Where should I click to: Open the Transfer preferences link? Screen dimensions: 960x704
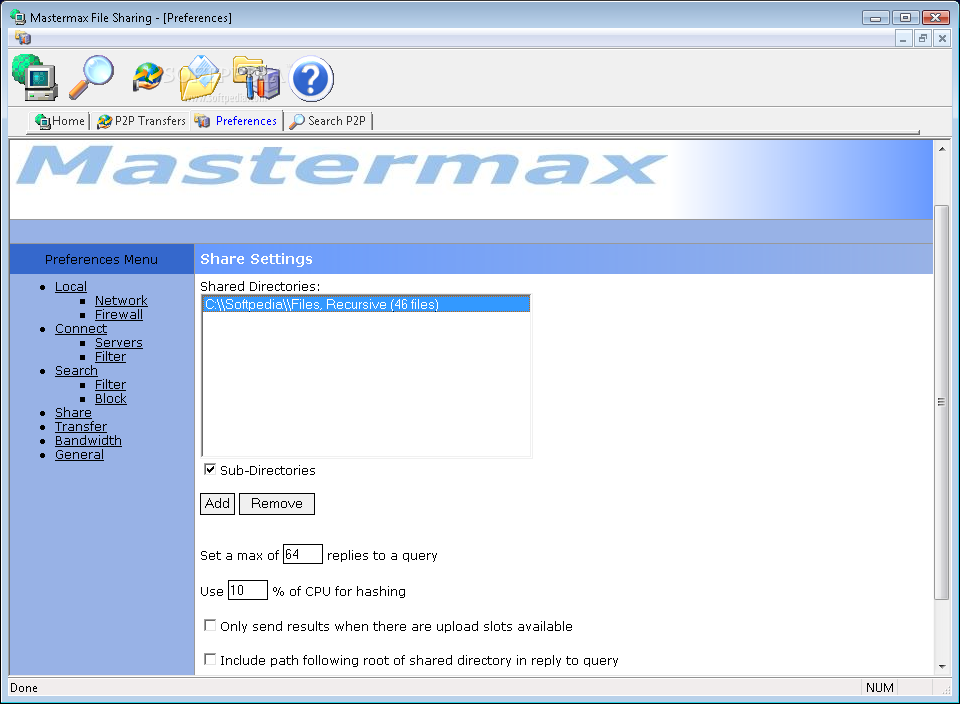[x=81, y=427]
